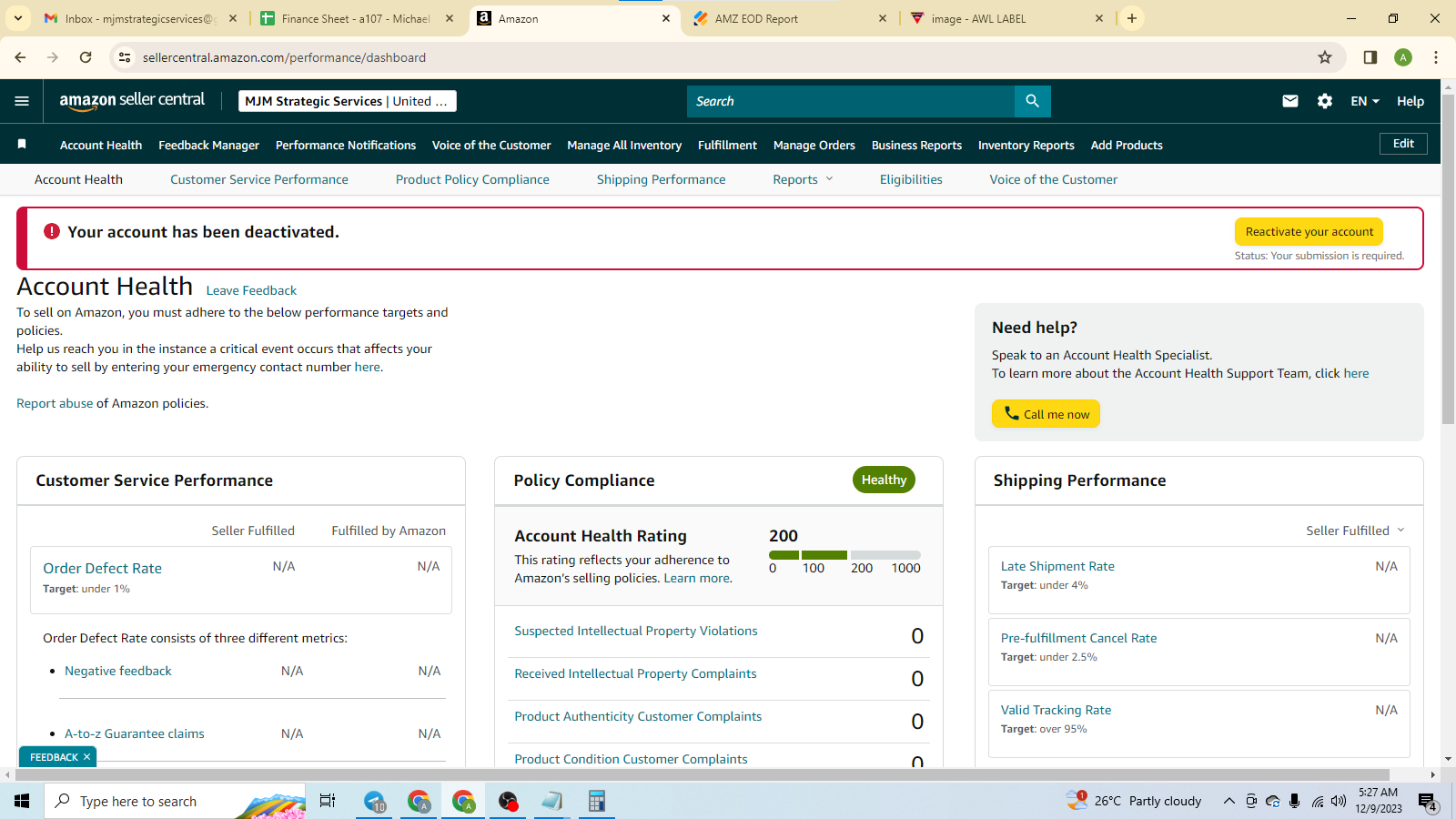Open Product Policy Compliance tab

(x=472, y=179)
